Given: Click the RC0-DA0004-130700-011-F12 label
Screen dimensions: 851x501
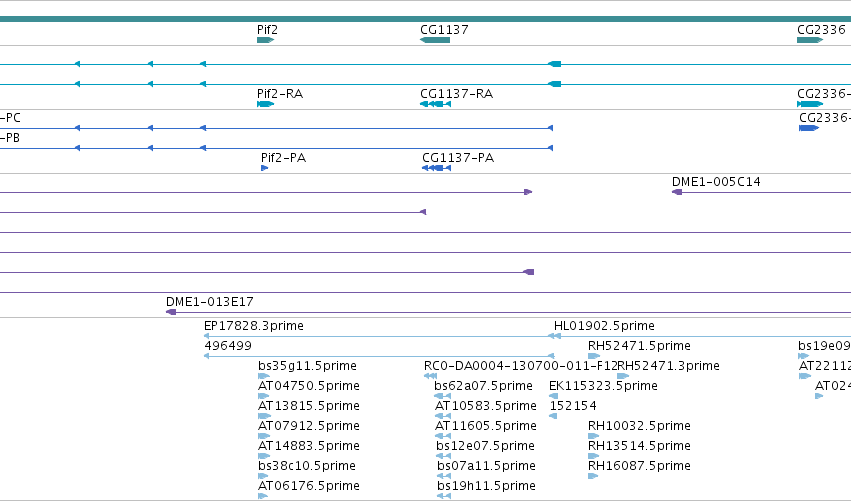Looking at the screenshot, I should [520, 366].
